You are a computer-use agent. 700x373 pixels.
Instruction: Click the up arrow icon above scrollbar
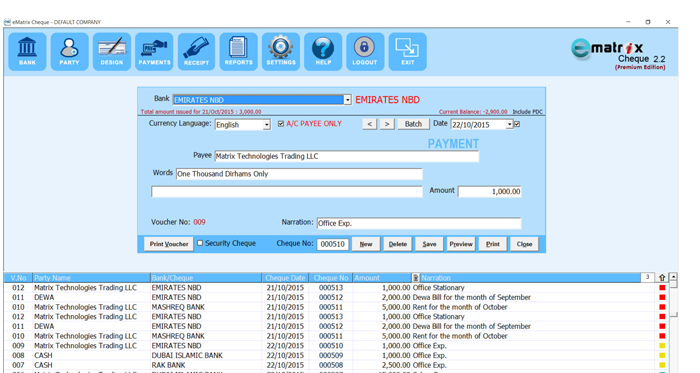pyautogui.click(x=662, y=278)
